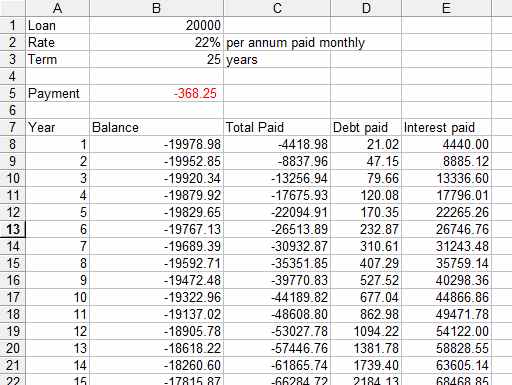512x385 pixels.
Task: Select total paid cell -22094.91
Action: [x=277, y=212]
